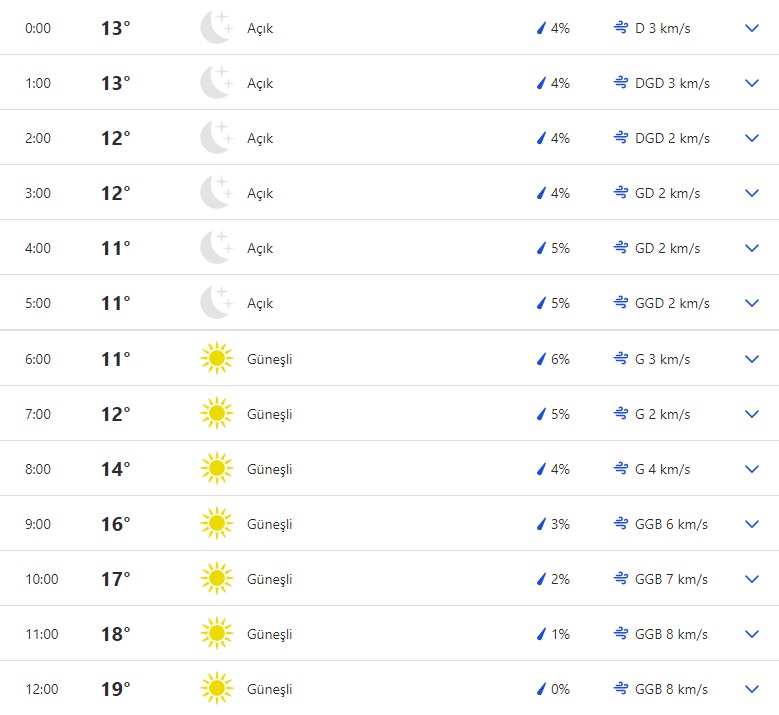Click the wind icon beside D 3 km/s
Viewport: 779px width, 715px height.
pos(621,28)
